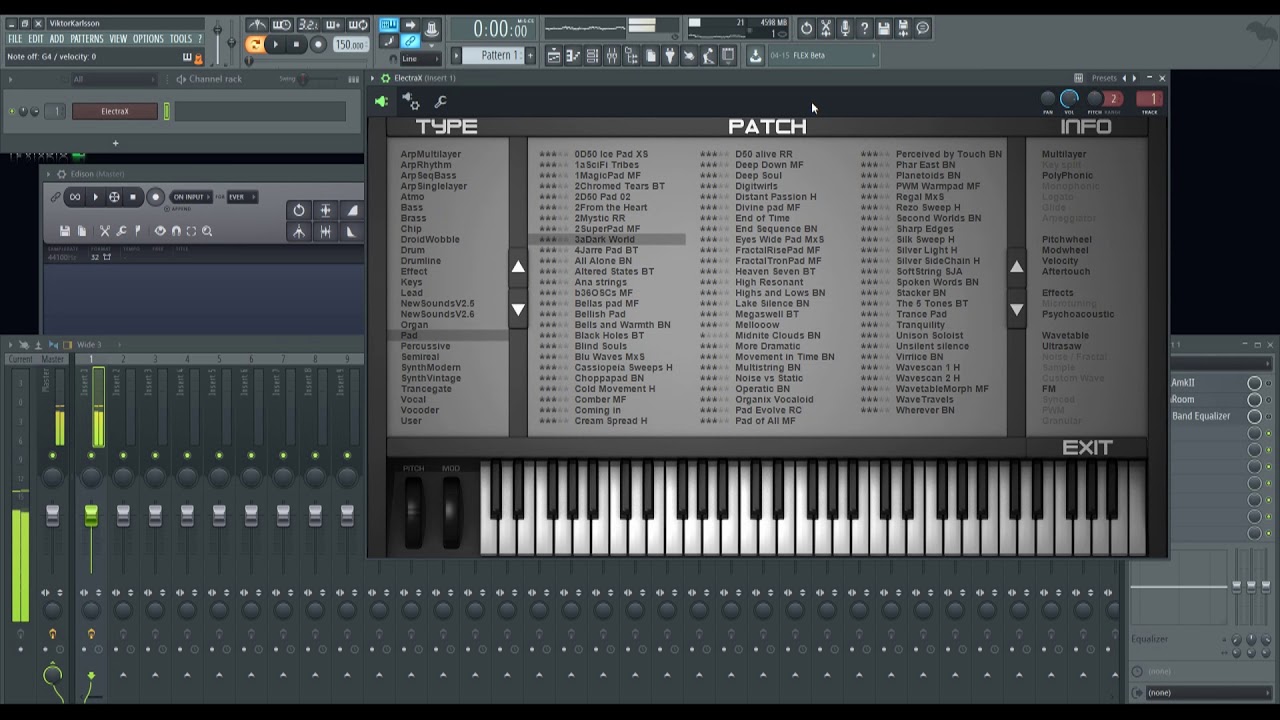The image size is (1280, 720).
Task: Toggle wait for input to start
Action: click(282, 26)
